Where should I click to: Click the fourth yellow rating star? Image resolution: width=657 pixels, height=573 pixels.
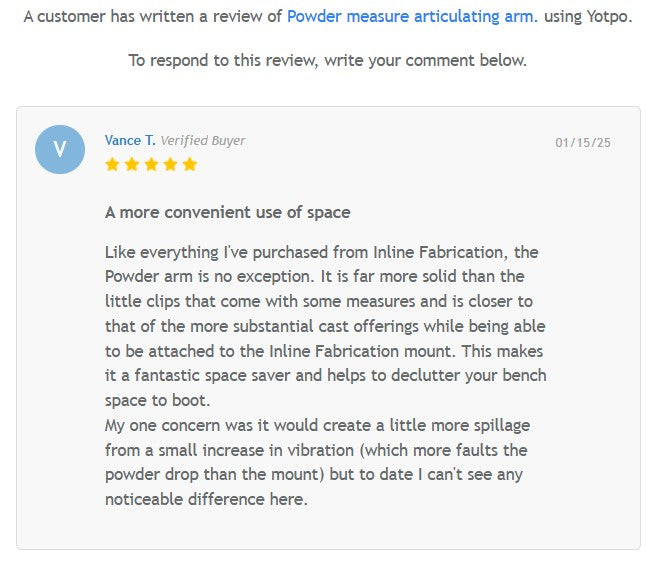170,164
